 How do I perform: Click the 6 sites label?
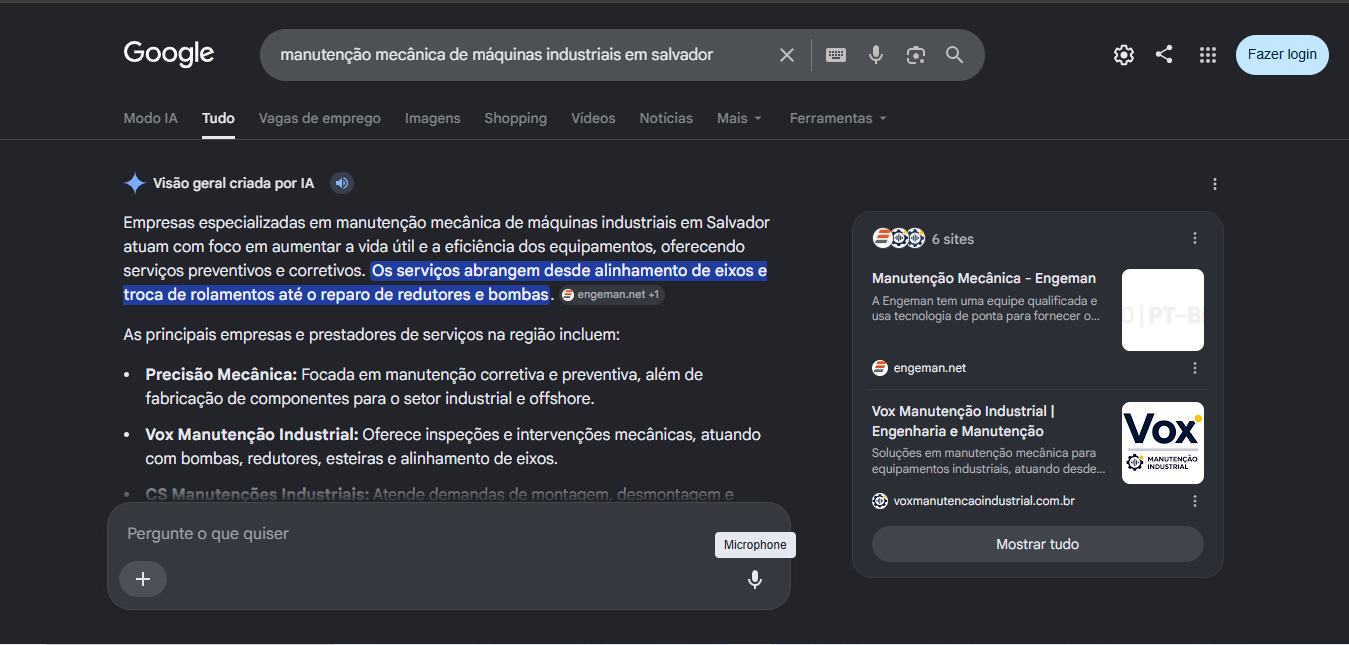pos(953,239)
